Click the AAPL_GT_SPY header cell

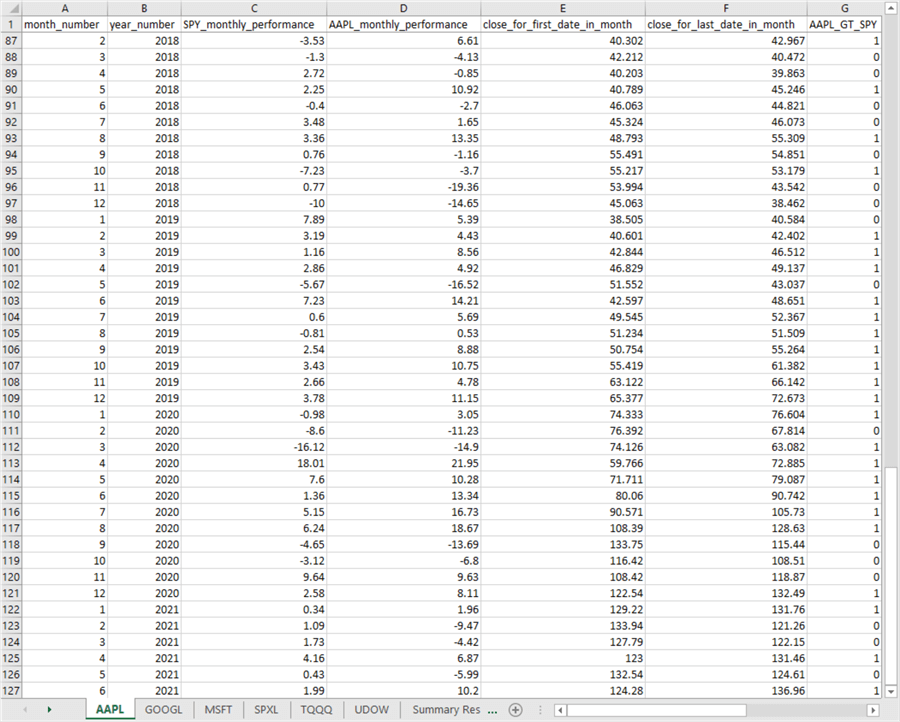coord(844,25)
